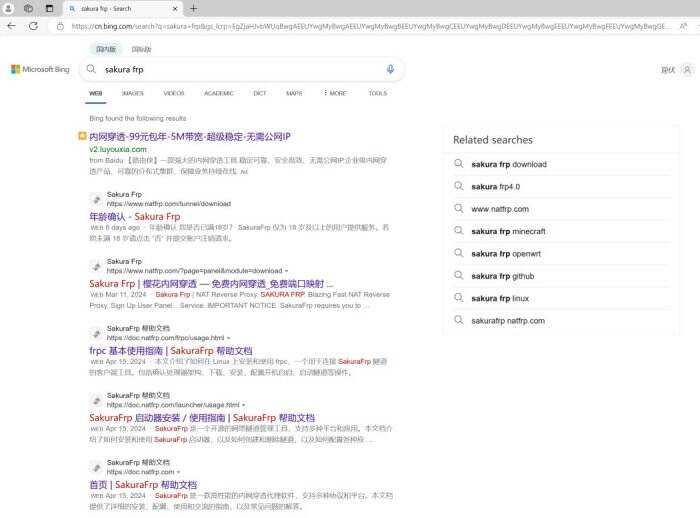Image resolution: width=700 pixels, height=518 pixels.
Task: Click the nattrp.com/tunnel/download URL
Action: tap(169, 204)
